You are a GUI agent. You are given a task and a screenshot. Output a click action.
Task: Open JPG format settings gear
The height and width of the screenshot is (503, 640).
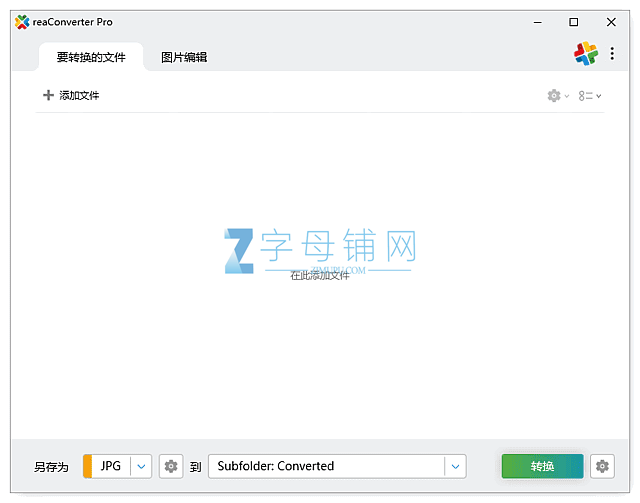click(x=171, y=466)
